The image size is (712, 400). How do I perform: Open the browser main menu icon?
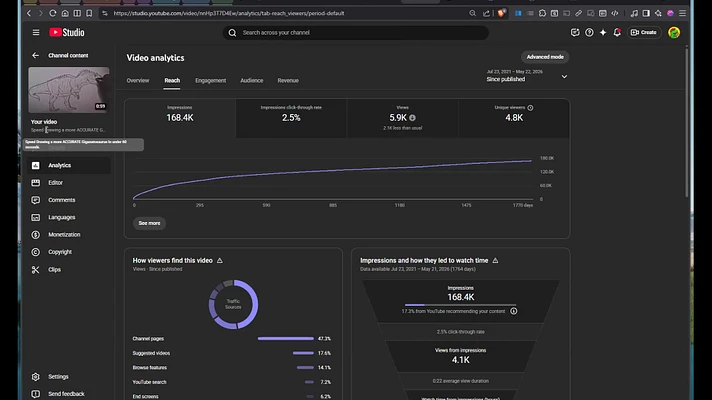[682, 14]
